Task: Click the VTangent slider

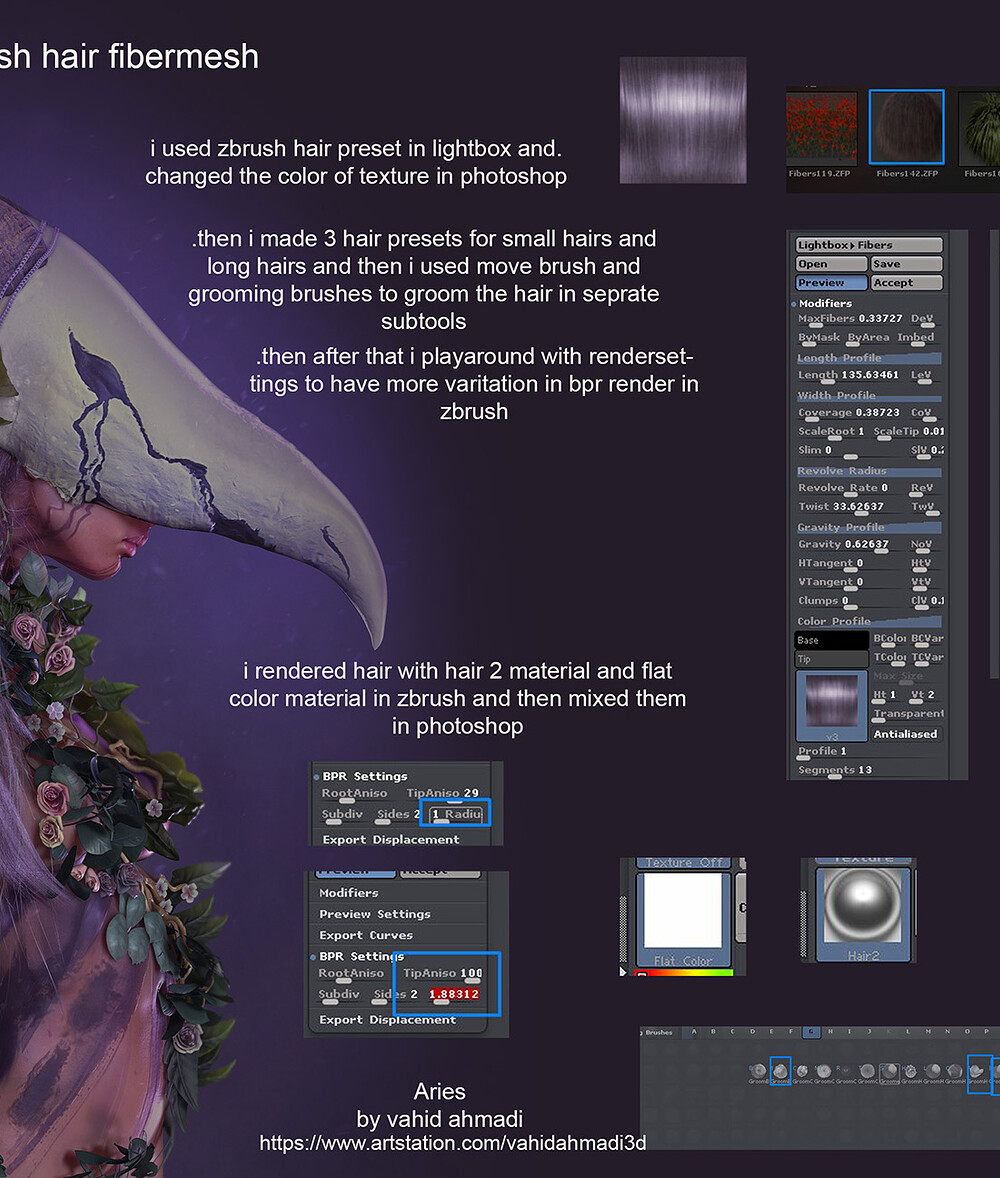Action: tap(850, 582)
